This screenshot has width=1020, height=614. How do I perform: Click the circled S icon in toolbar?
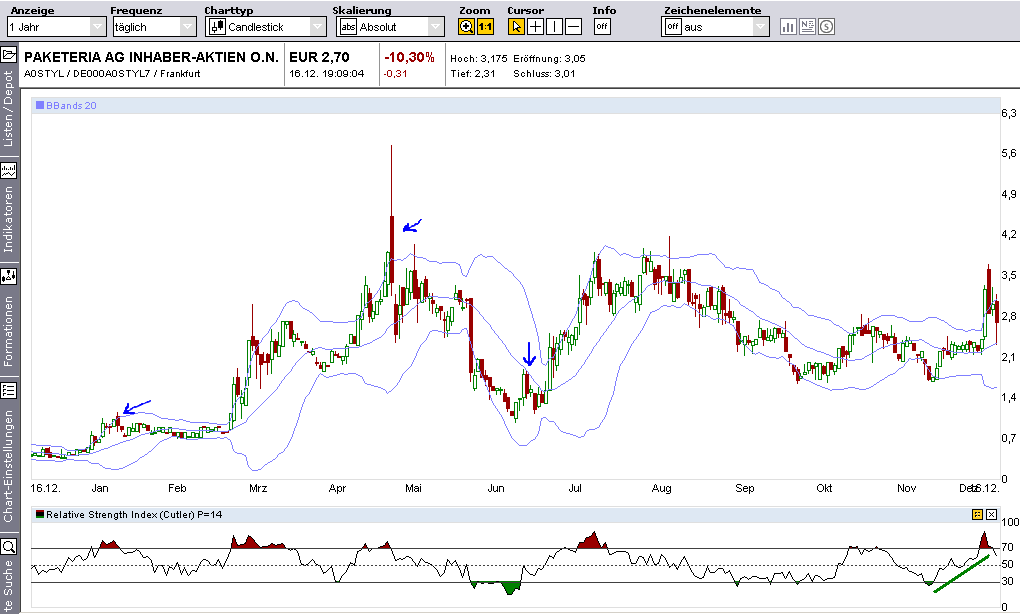826,27
